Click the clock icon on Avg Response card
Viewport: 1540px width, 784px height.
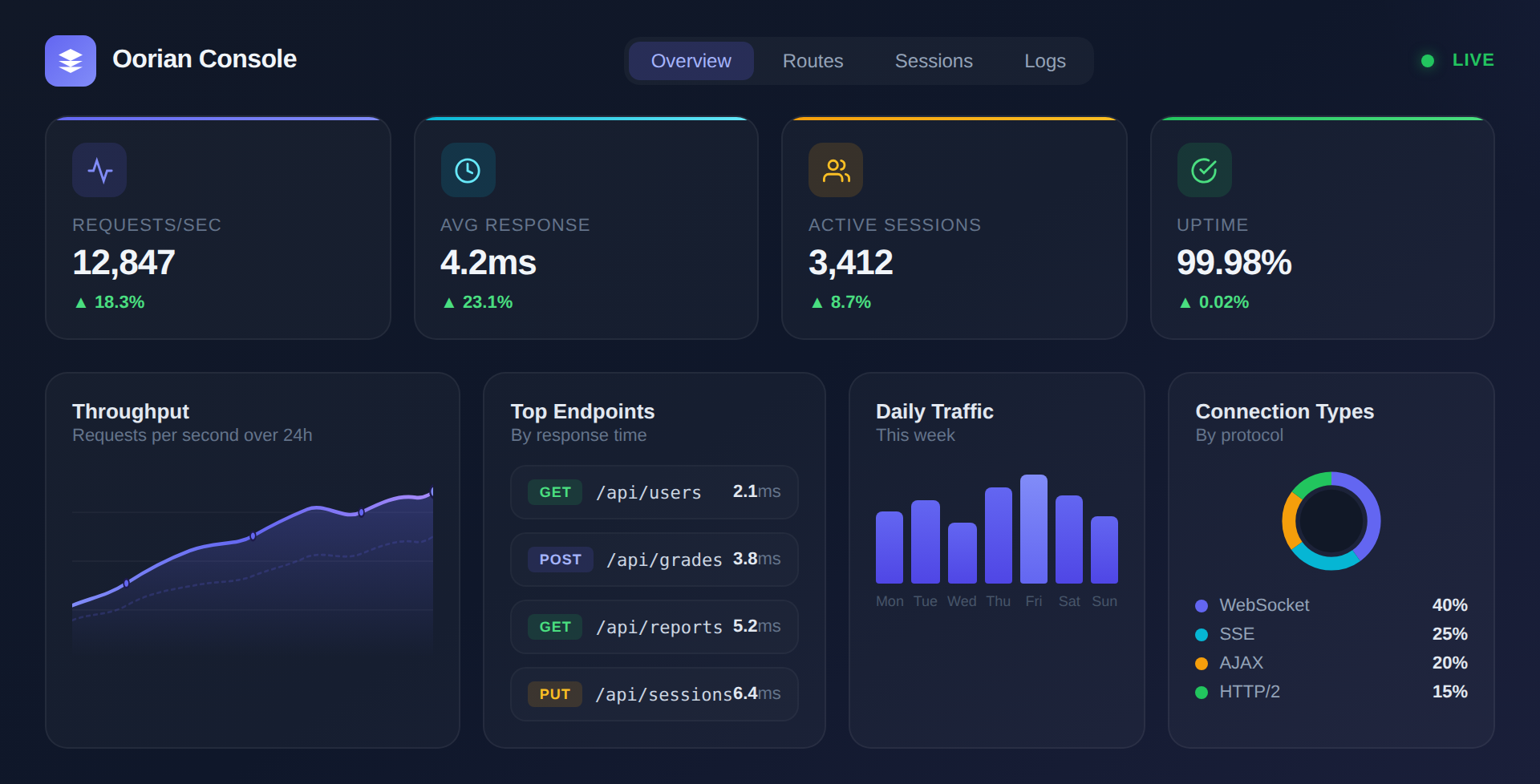tap(468, 169)
